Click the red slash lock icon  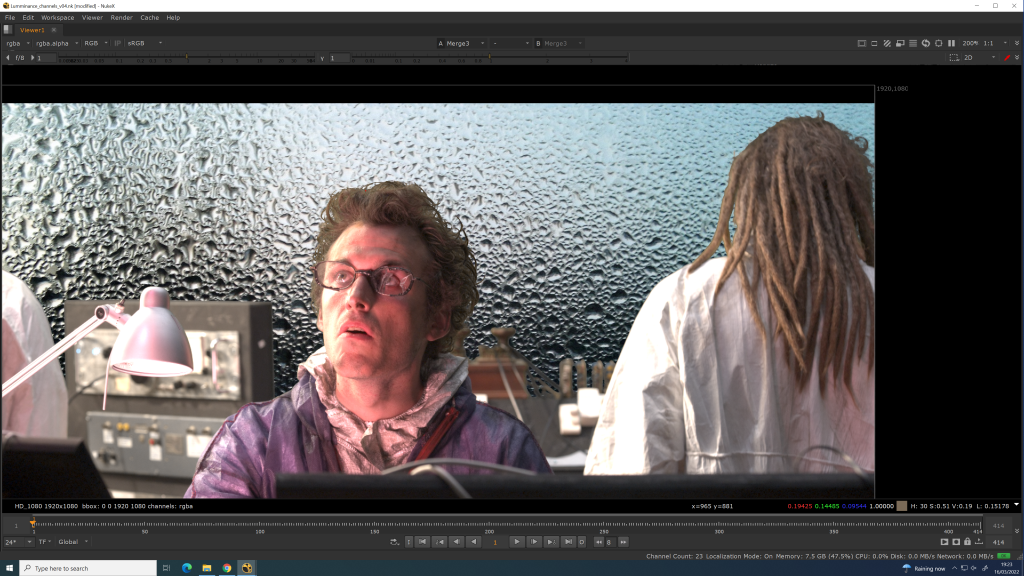coord(1007,57)
